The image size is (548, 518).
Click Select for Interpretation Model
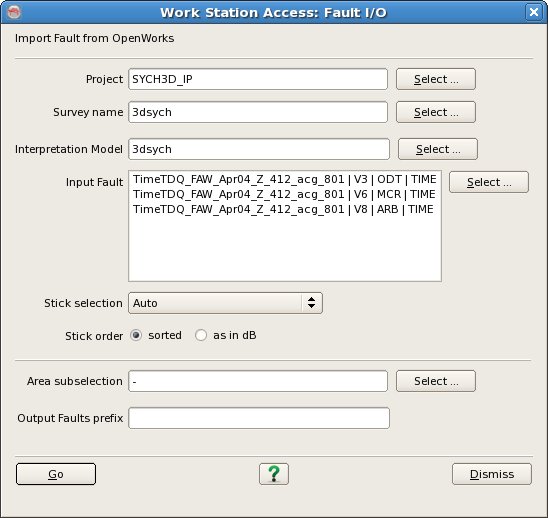tap(438, 149)
